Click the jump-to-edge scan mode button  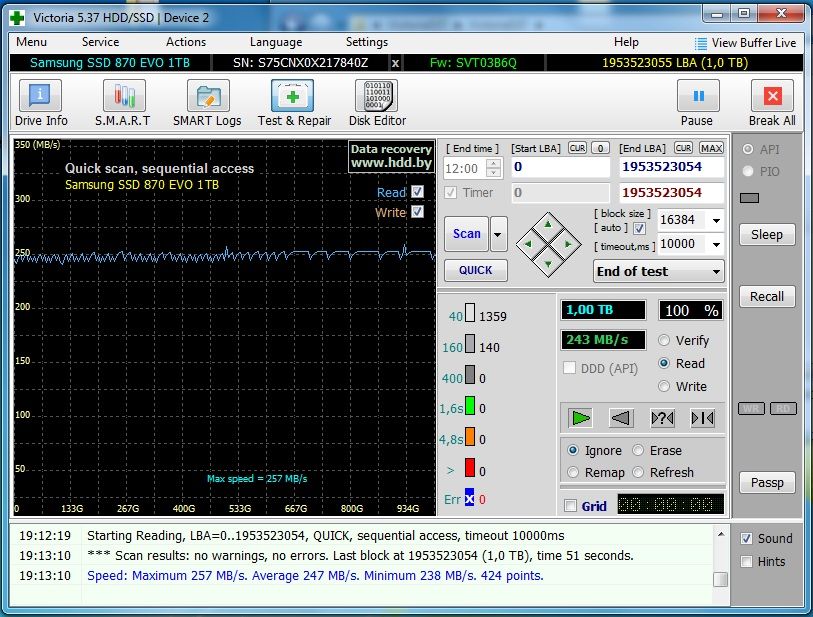tap(703, 418)
